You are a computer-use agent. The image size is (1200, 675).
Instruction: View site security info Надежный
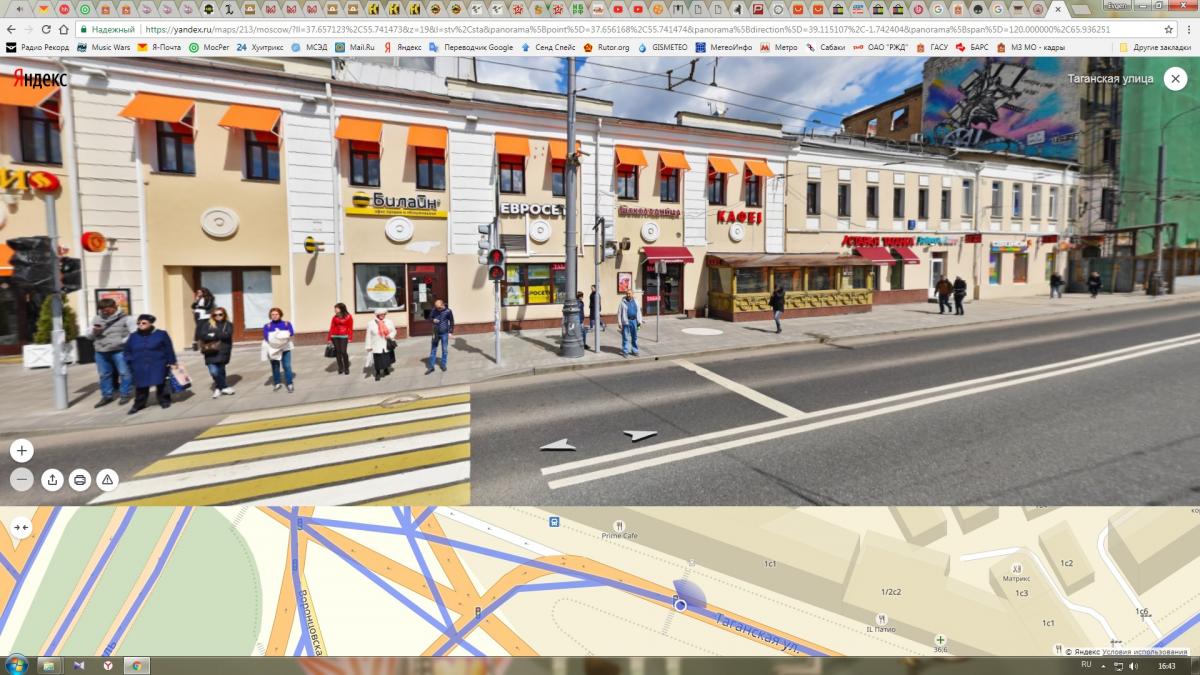point(107,30)
